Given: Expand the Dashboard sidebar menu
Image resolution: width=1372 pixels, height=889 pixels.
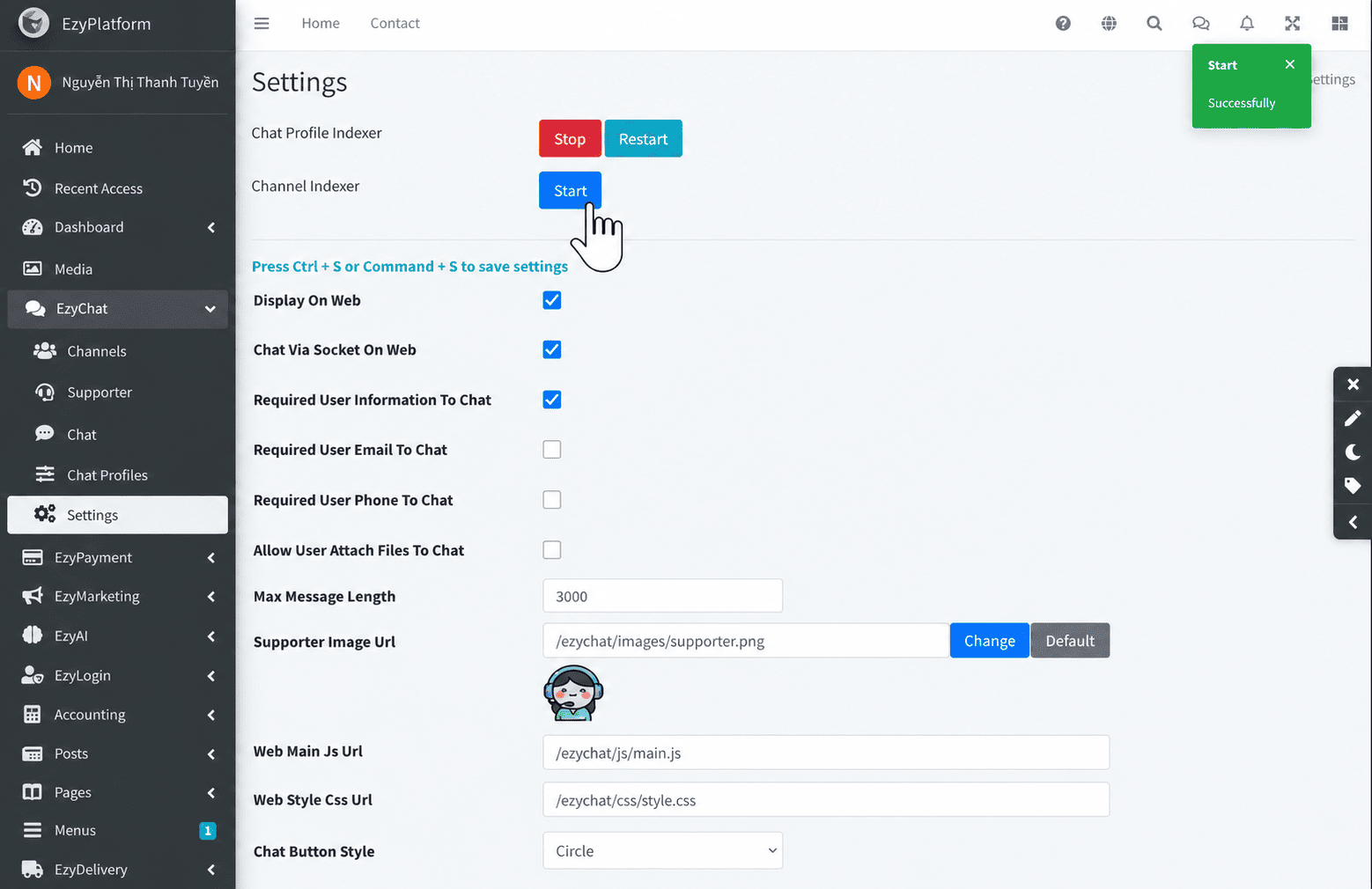Looking at the screenshot, I should coord(117,227).
